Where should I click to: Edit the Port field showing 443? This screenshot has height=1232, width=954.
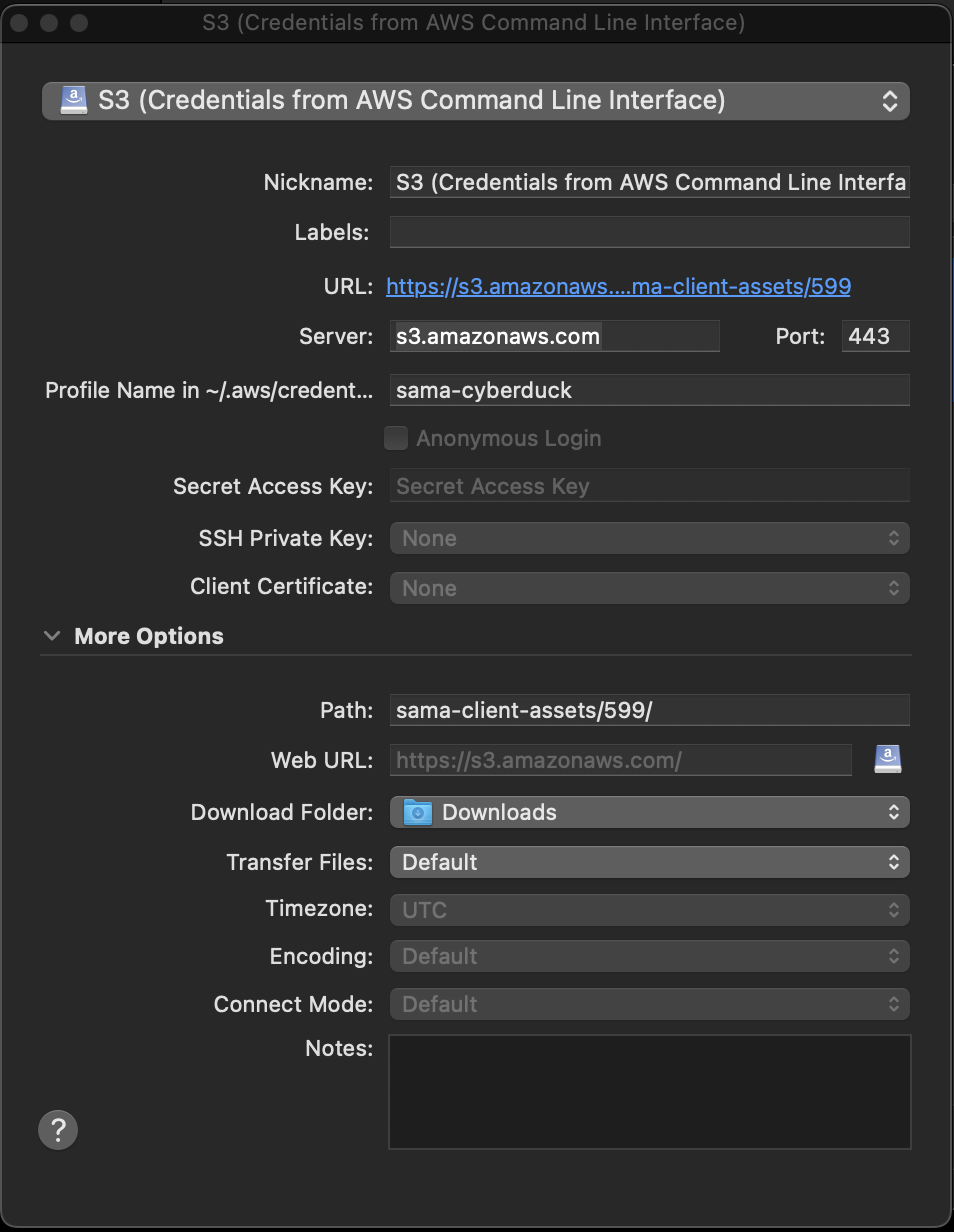875,336
